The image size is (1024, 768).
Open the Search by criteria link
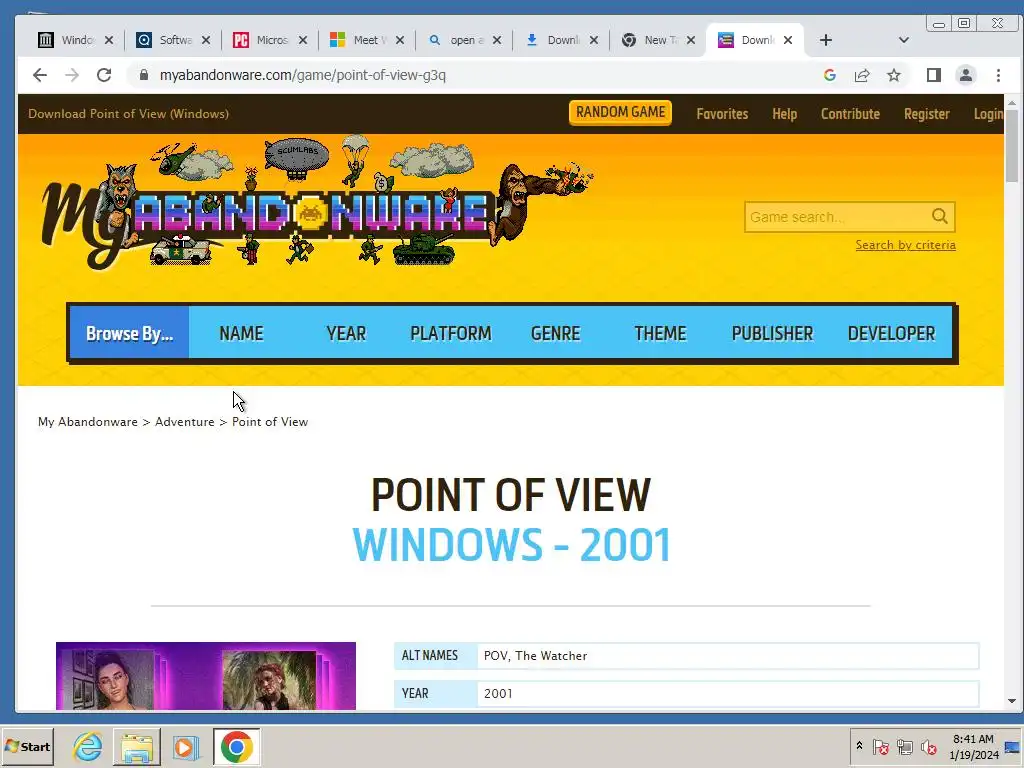coord(906,245)
